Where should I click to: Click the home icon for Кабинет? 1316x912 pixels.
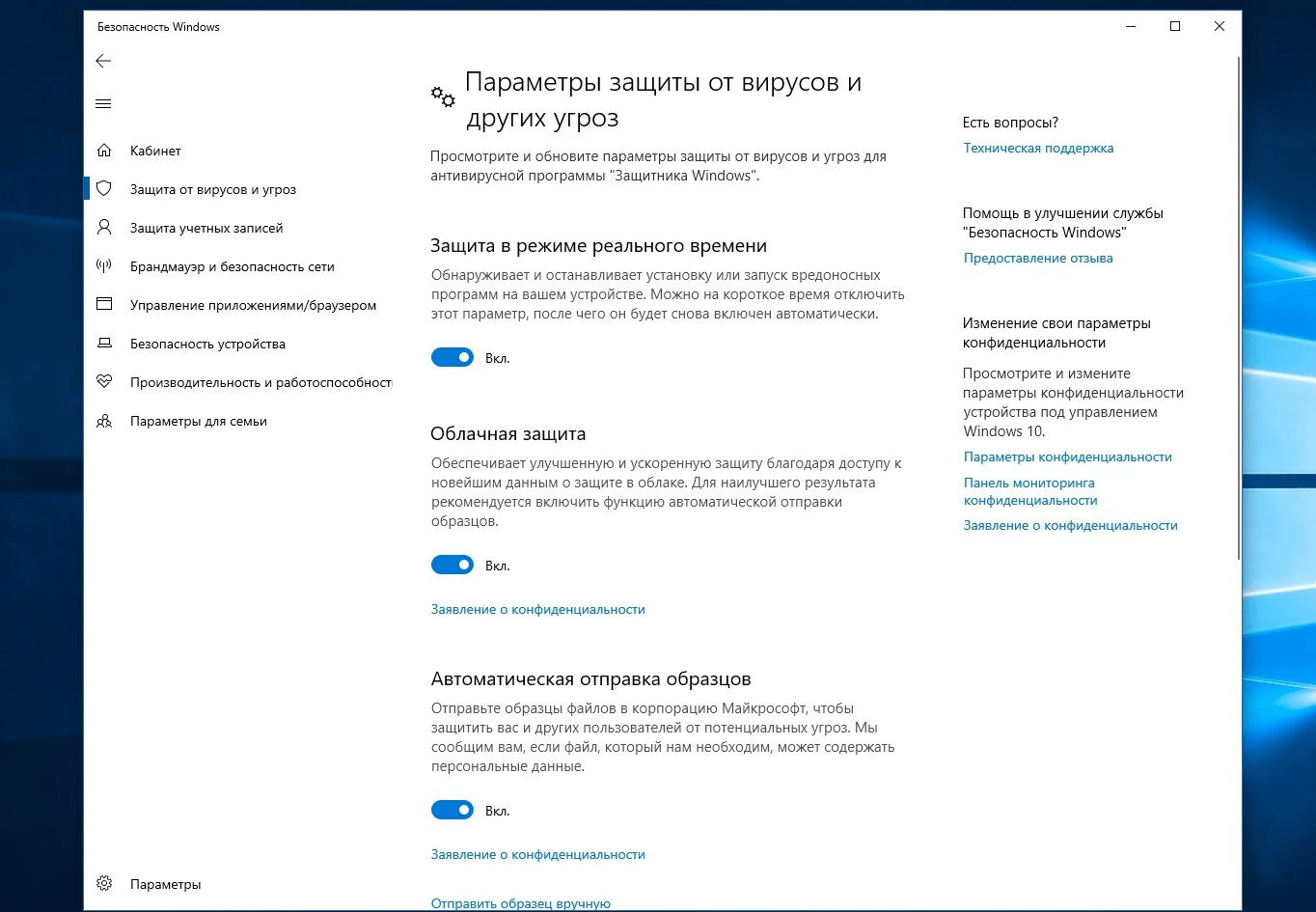[104, 151]
